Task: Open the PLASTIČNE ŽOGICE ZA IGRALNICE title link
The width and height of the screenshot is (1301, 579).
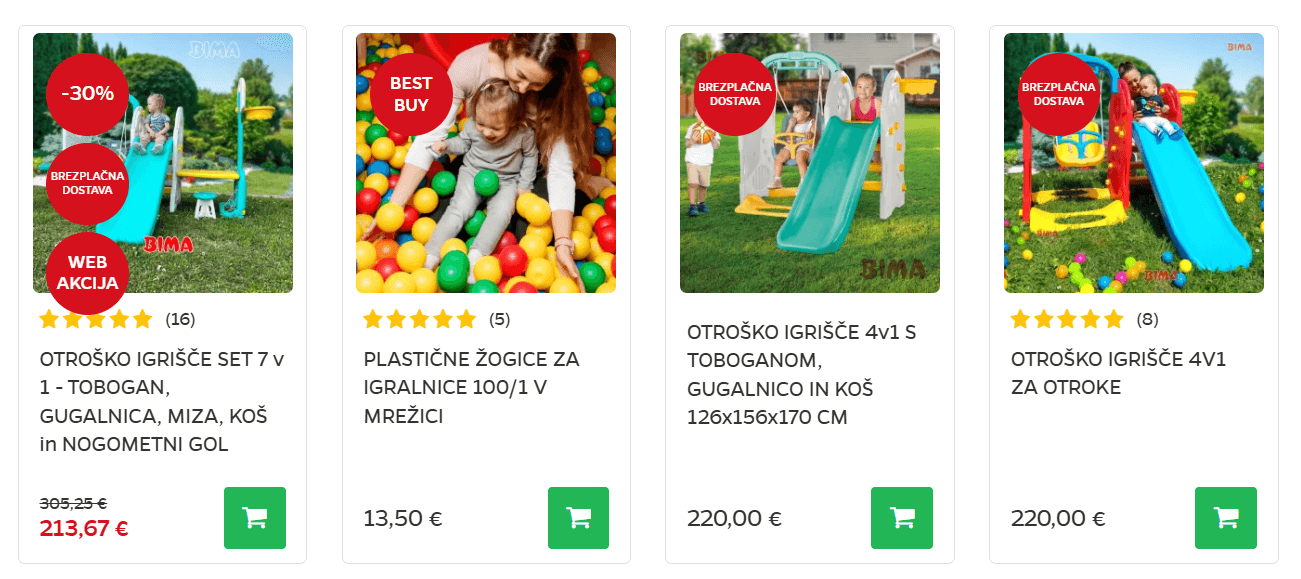Action: pos(471,387)
